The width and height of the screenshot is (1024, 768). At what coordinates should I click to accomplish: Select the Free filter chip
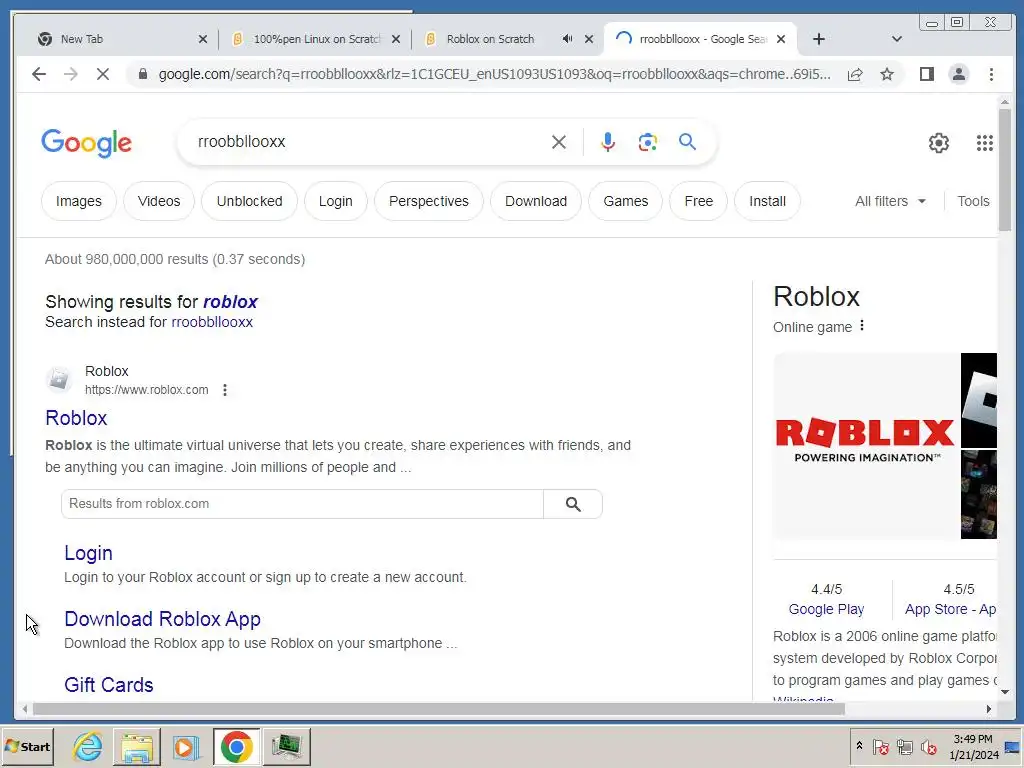[698, 201]
